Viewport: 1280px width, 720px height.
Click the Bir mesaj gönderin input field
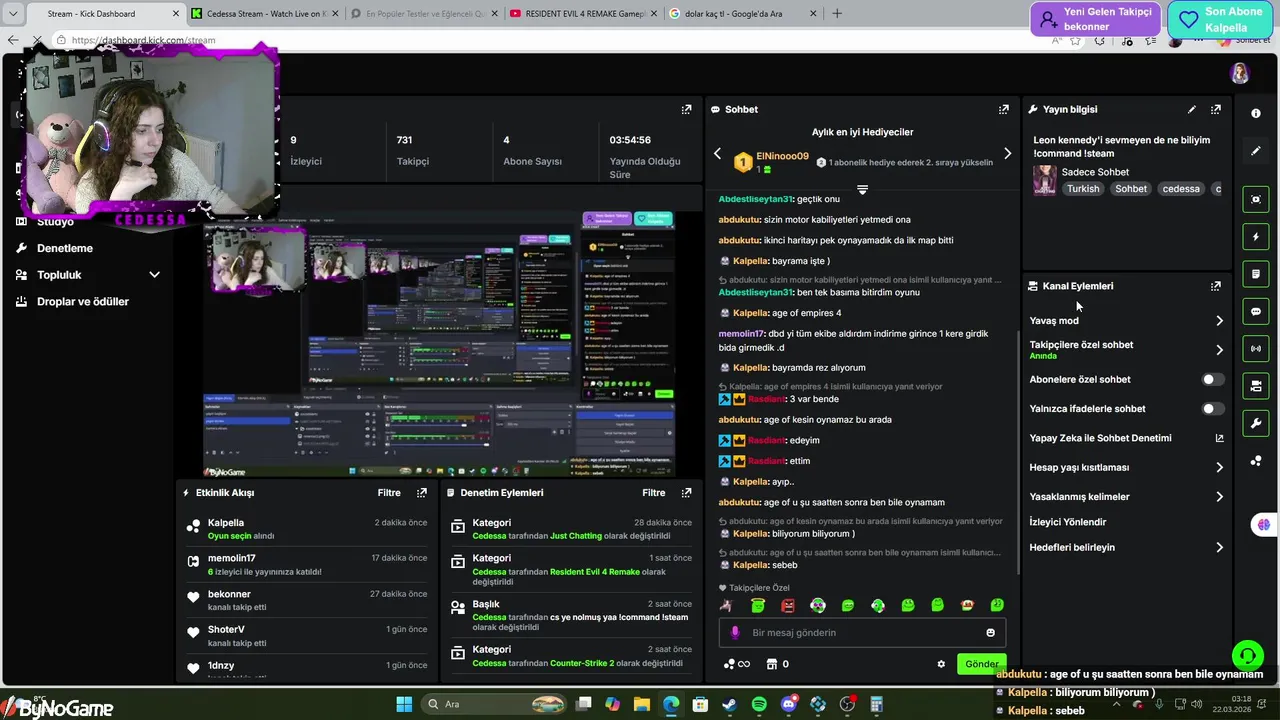pos(862,633)
